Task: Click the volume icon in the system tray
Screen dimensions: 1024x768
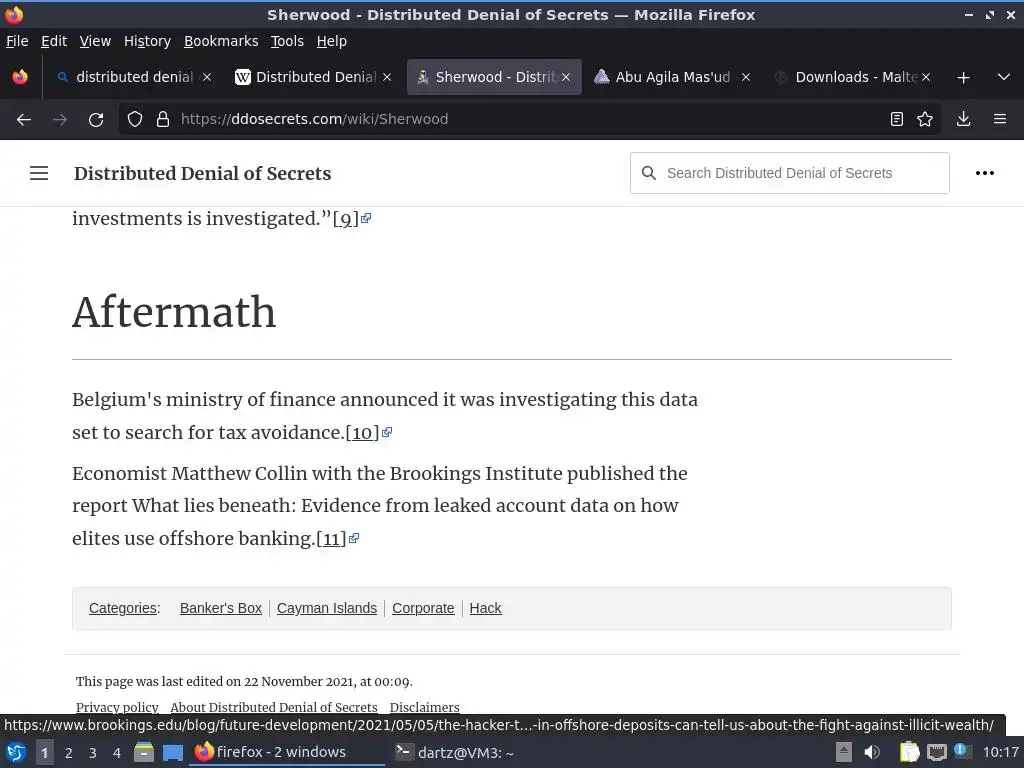Action: [x=872, y=752]
